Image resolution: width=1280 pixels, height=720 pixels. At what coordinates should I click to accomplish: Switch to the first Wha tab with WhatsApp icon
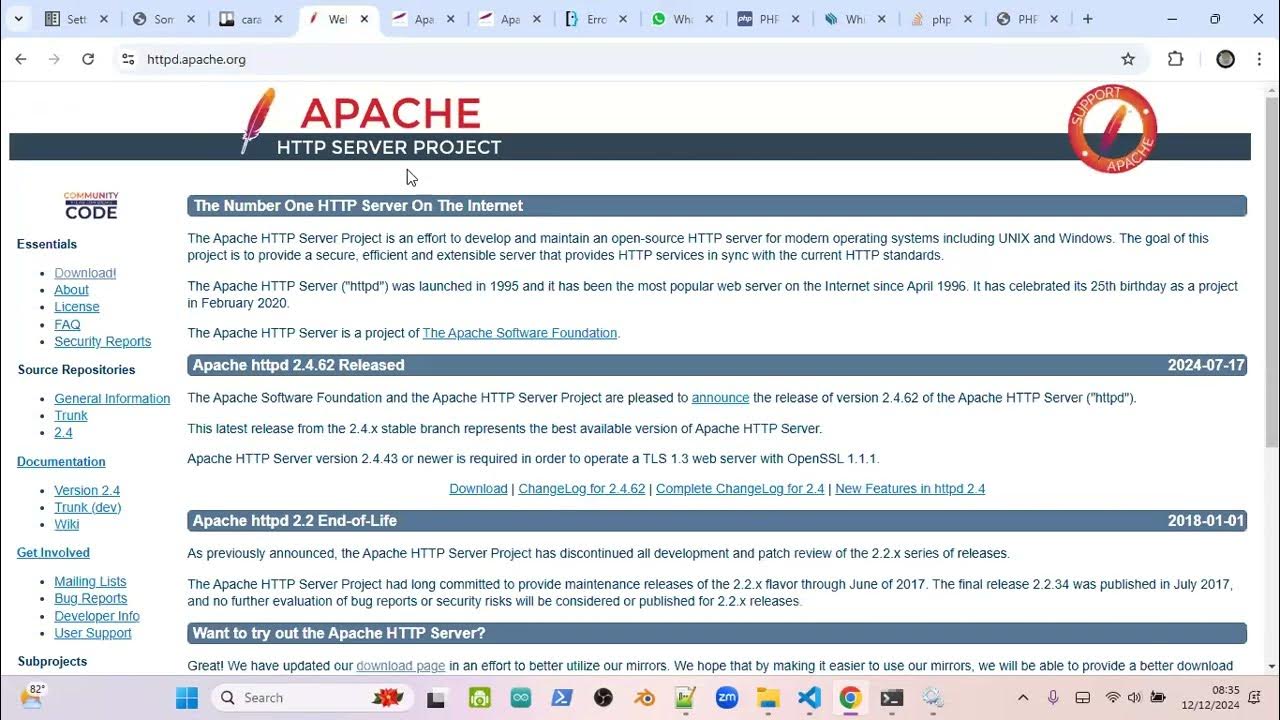[683, 19]
